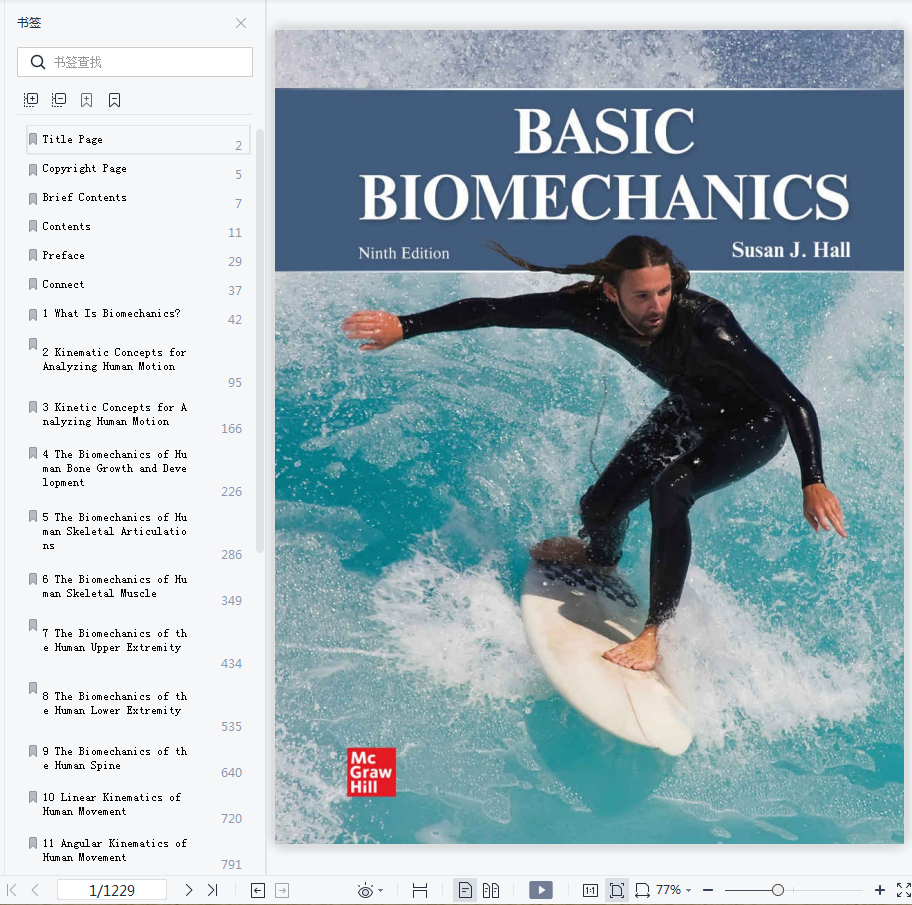
Task: Collapse all bookmarks in the panel
Action: coord(59,100)
